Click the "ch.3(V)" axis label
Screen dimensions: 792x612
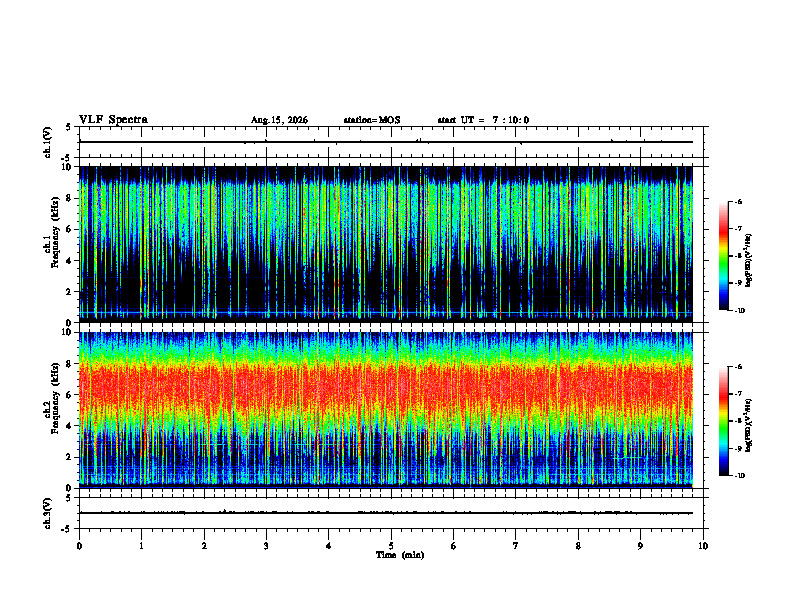click(x=48, y=513)
